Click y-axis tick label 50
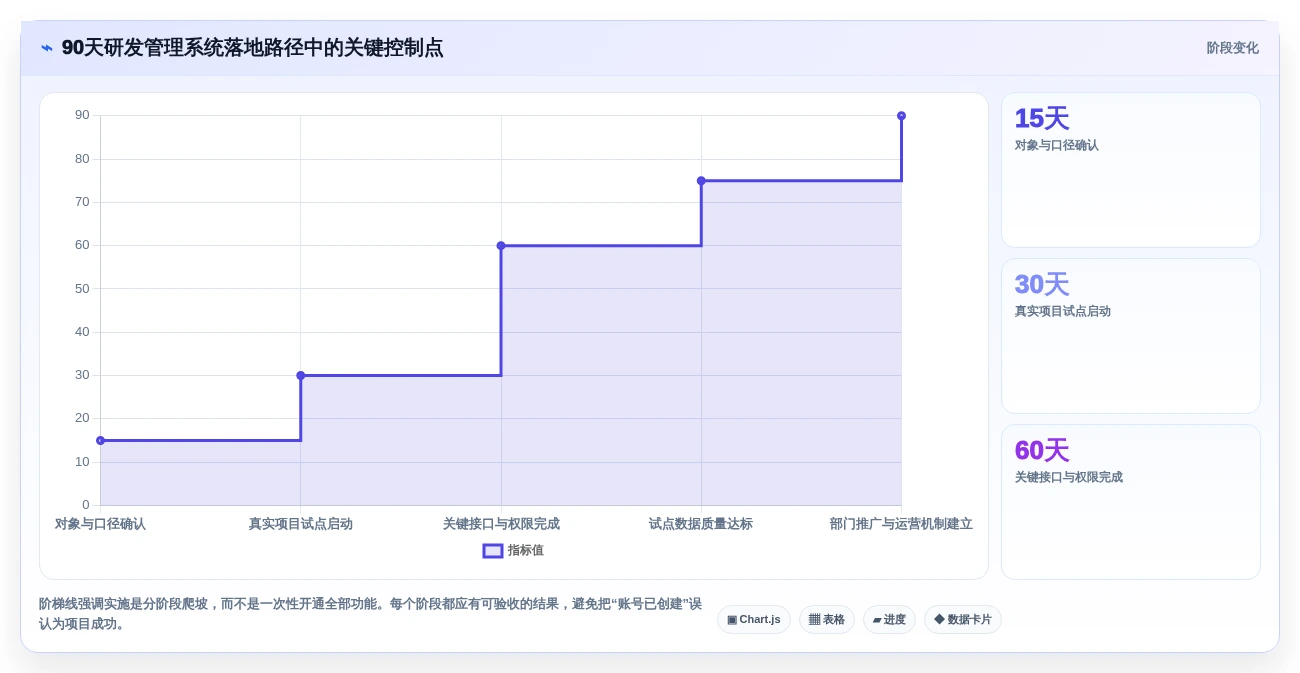The width and height of the screenshot is (1300, 673). (82, 289)
